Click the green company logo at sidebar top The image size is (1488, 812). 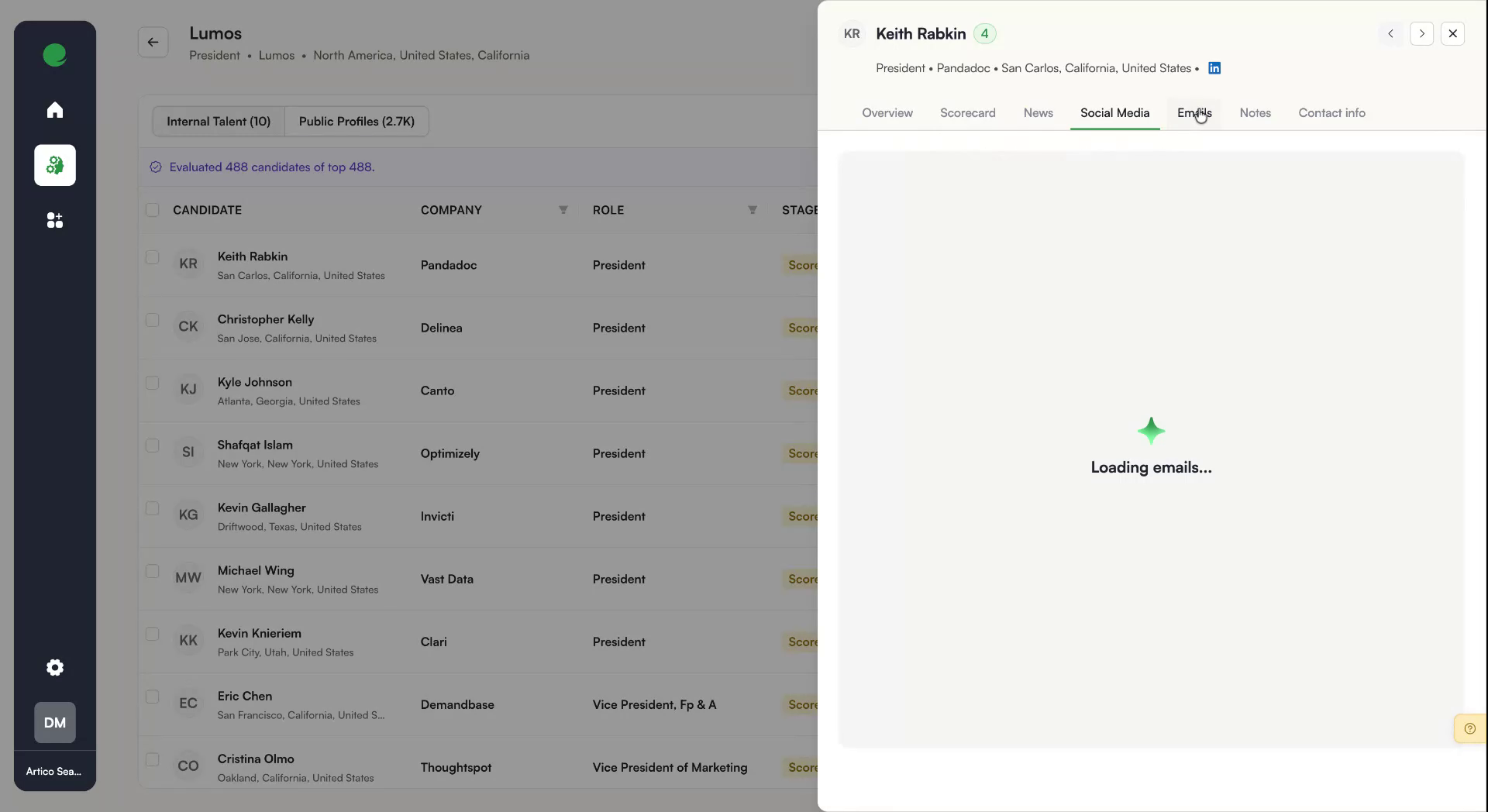[54, 55]
